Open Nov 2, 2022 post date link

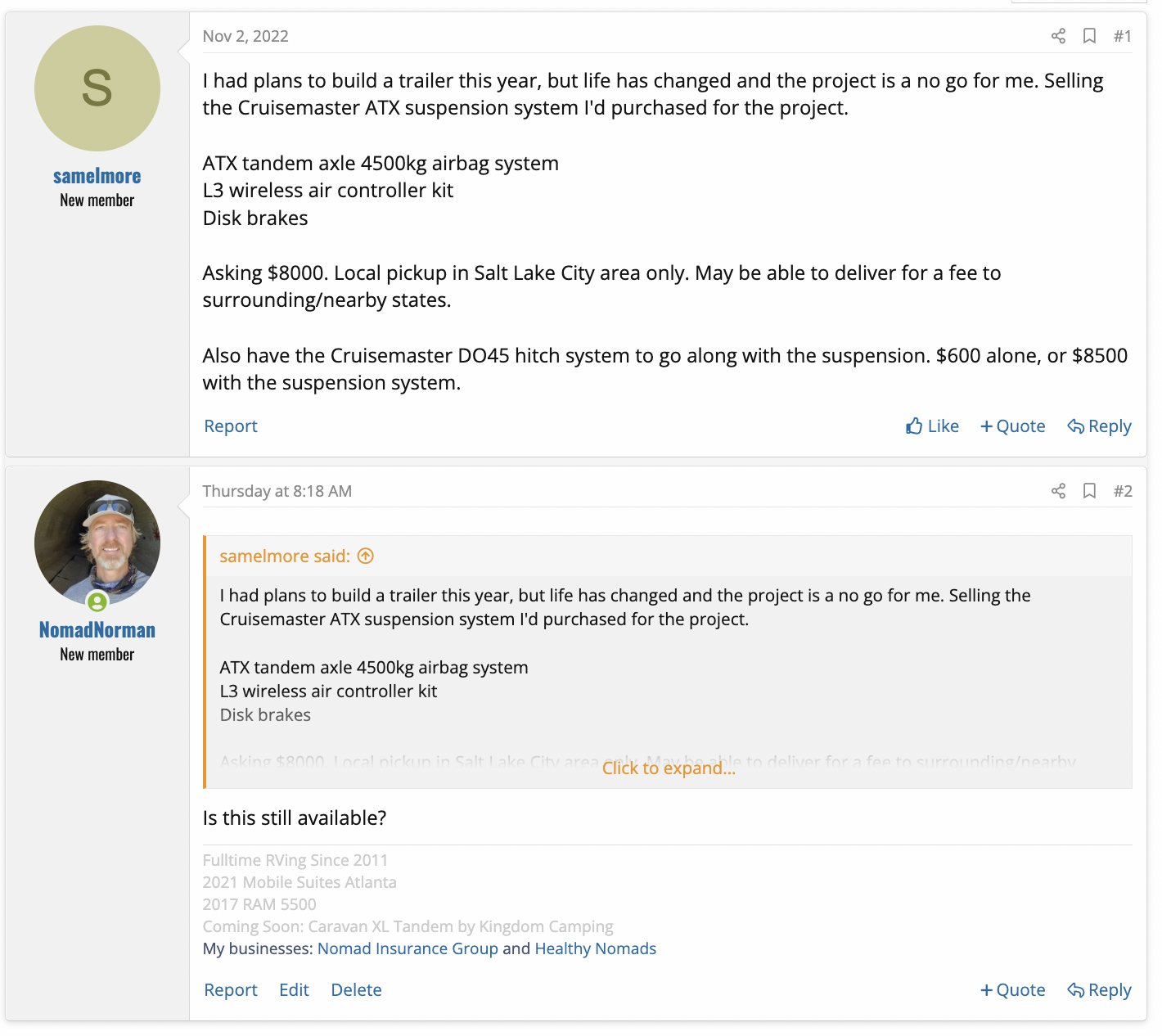point(245,36)
